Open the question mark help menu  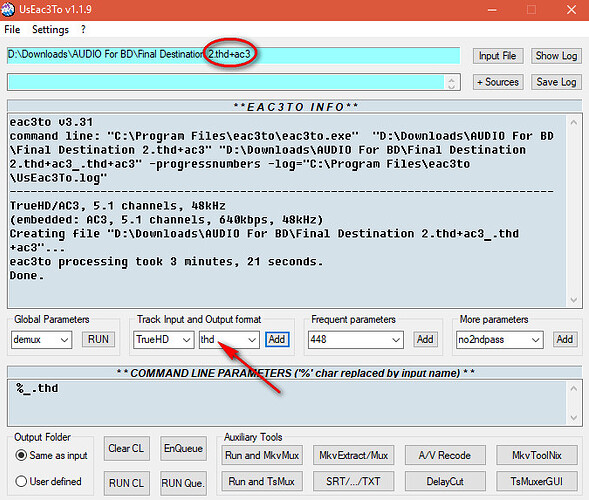pyautogui.click(x=83, y=29)
